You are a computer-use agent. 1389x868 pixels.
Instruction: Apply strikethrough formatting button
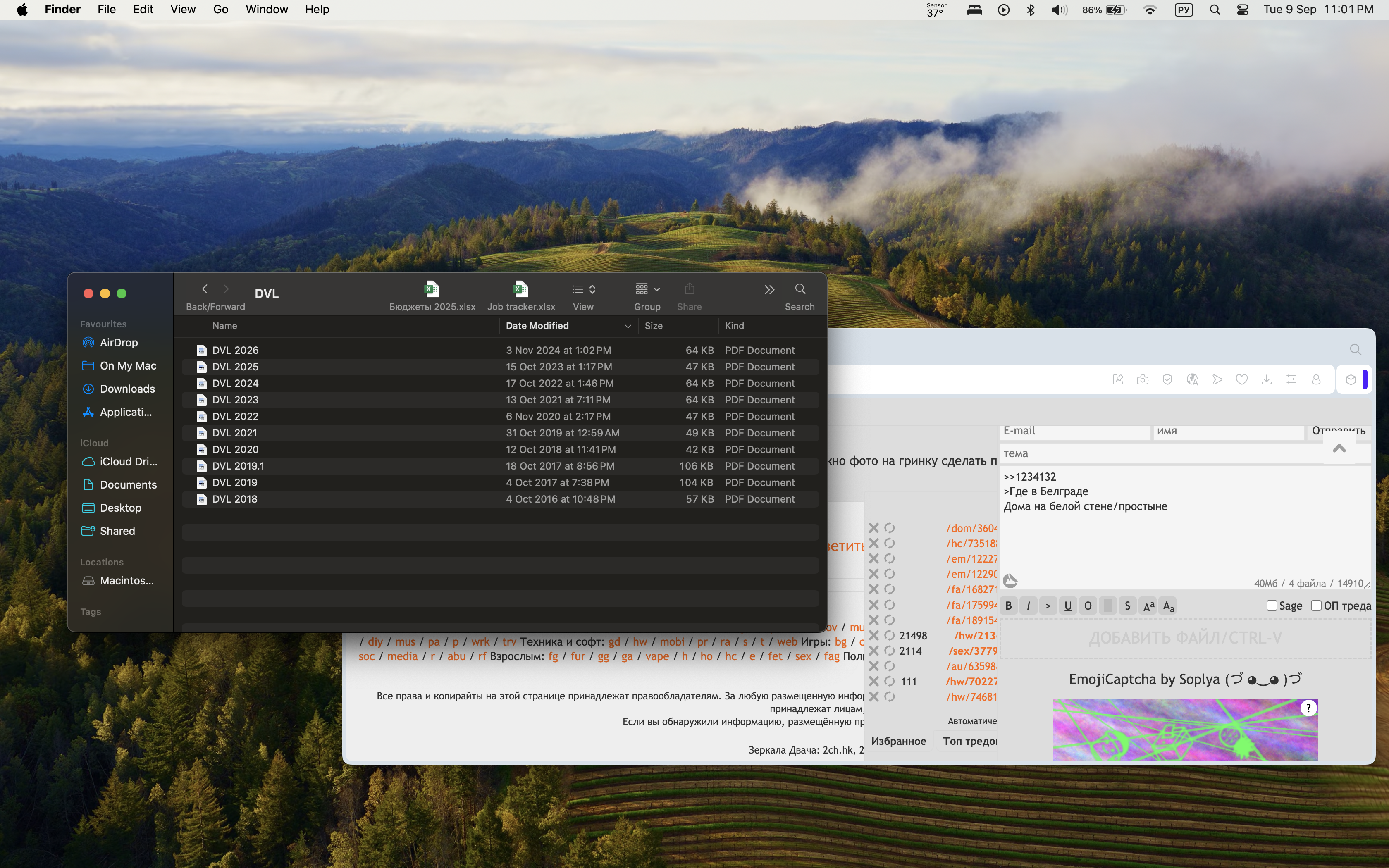point(1127,606)
